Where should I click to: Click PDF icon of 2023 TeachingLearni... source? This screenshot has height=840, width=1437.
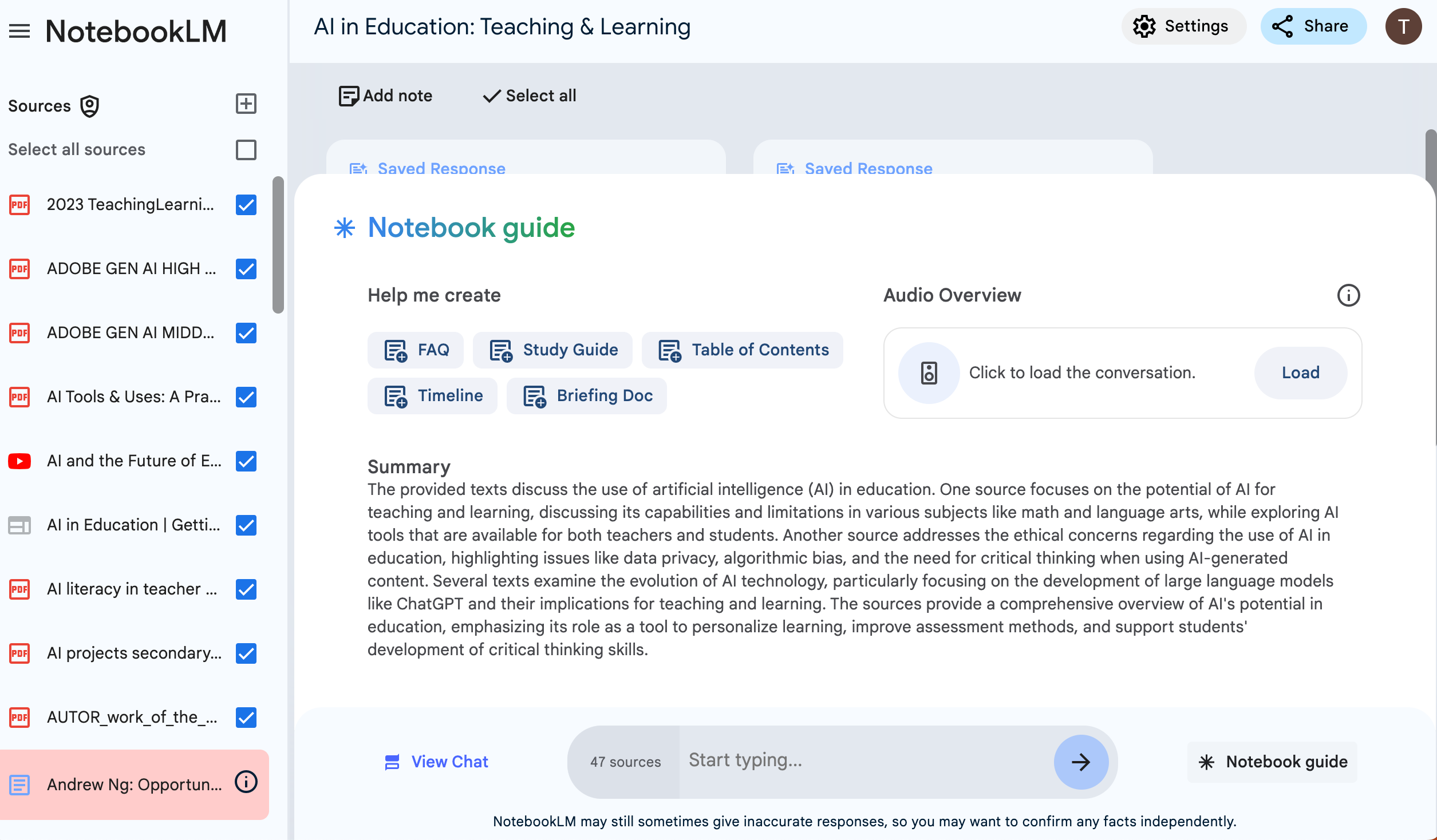pos(19,205)
